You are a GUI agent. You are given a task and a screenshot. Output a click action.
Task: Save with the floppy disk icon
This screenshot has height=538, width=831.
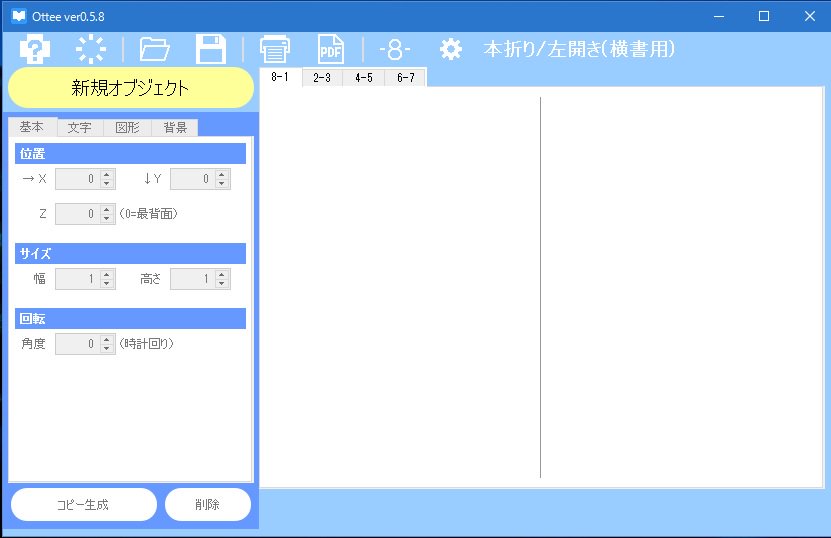pos(210,49)
